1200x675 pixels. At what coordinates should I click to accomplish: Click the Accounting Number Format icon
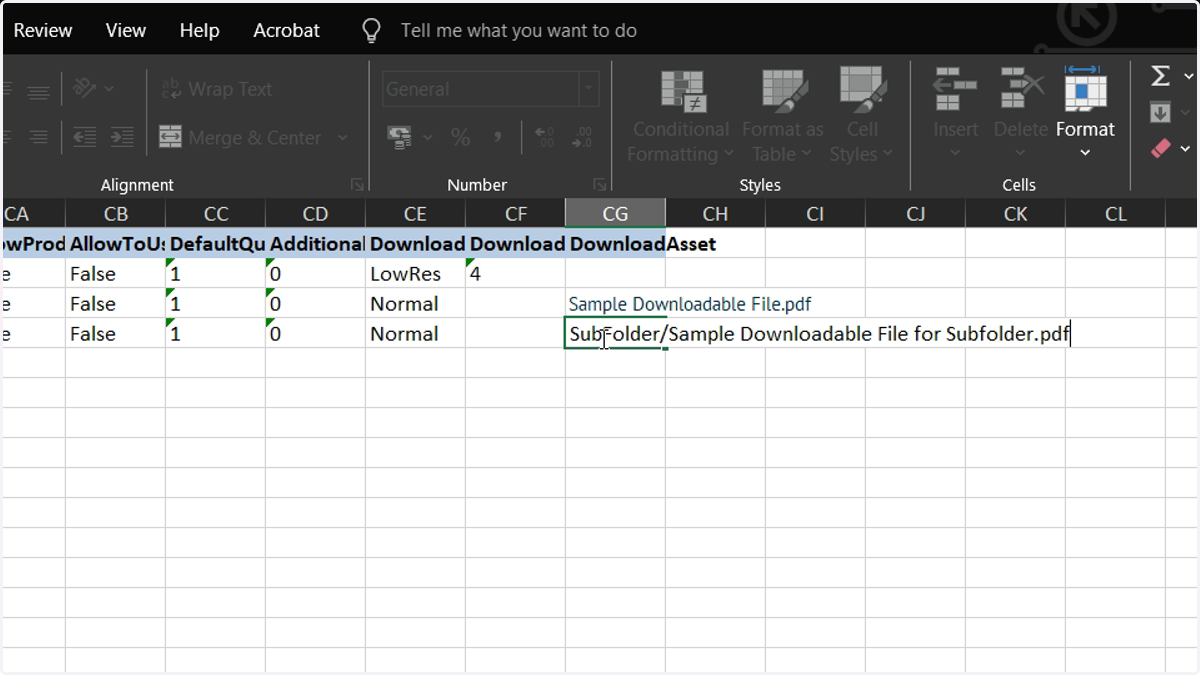pos(400,137)
